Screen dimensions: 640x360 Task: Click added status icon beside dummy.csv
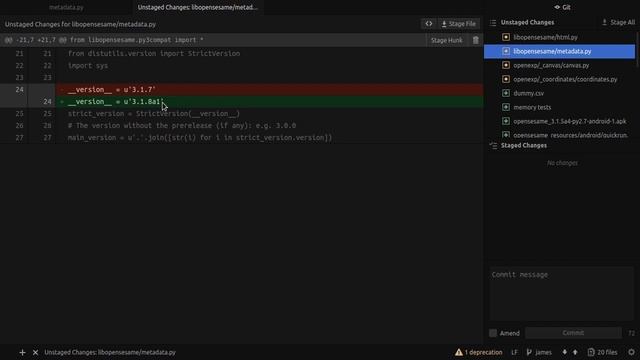(506, 93)
